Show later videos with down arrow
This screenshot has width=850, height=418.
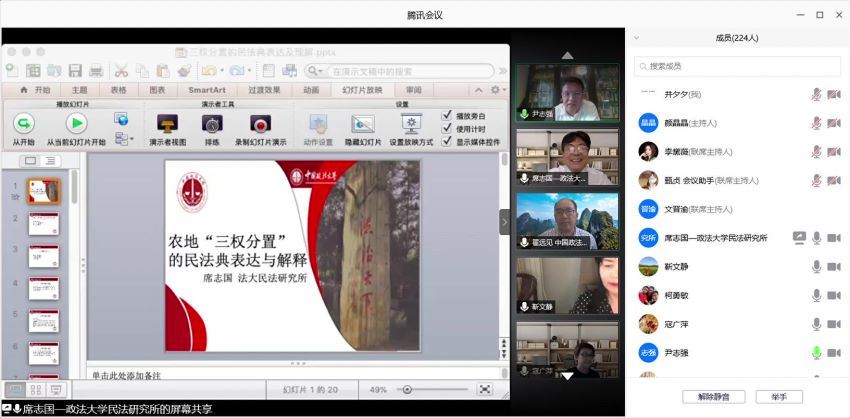pos(567,376)
